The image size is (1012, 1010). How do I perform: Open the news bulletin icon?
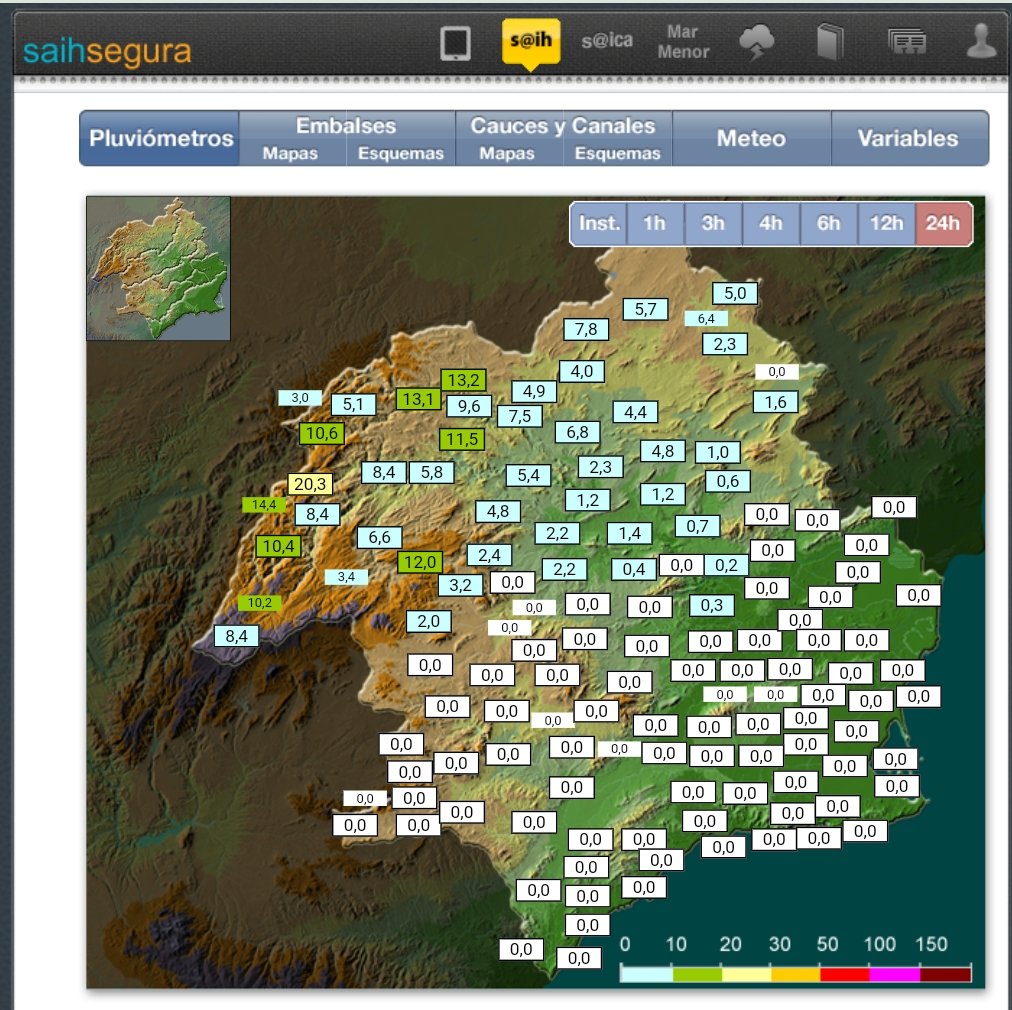(x=907, y=42)
